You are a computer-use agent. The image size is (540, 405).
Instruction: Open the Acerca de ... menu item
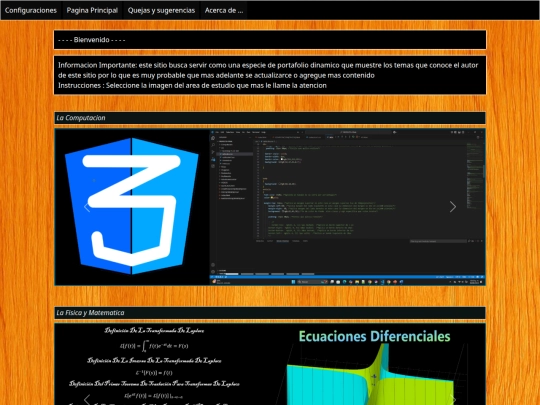click(224, 10)
